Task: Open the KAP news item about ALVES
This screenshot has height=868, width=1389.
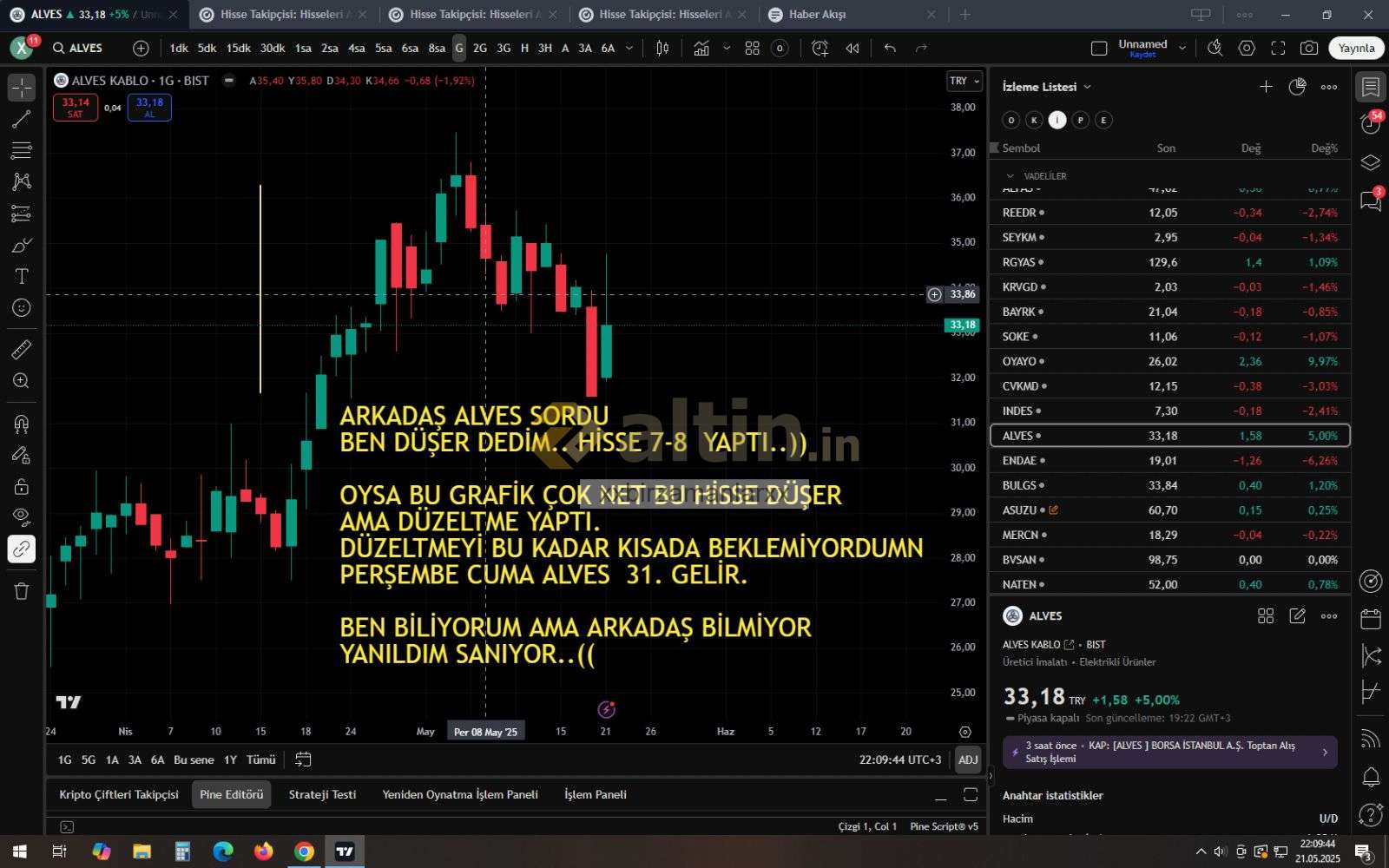Action: click(1169, 752)
